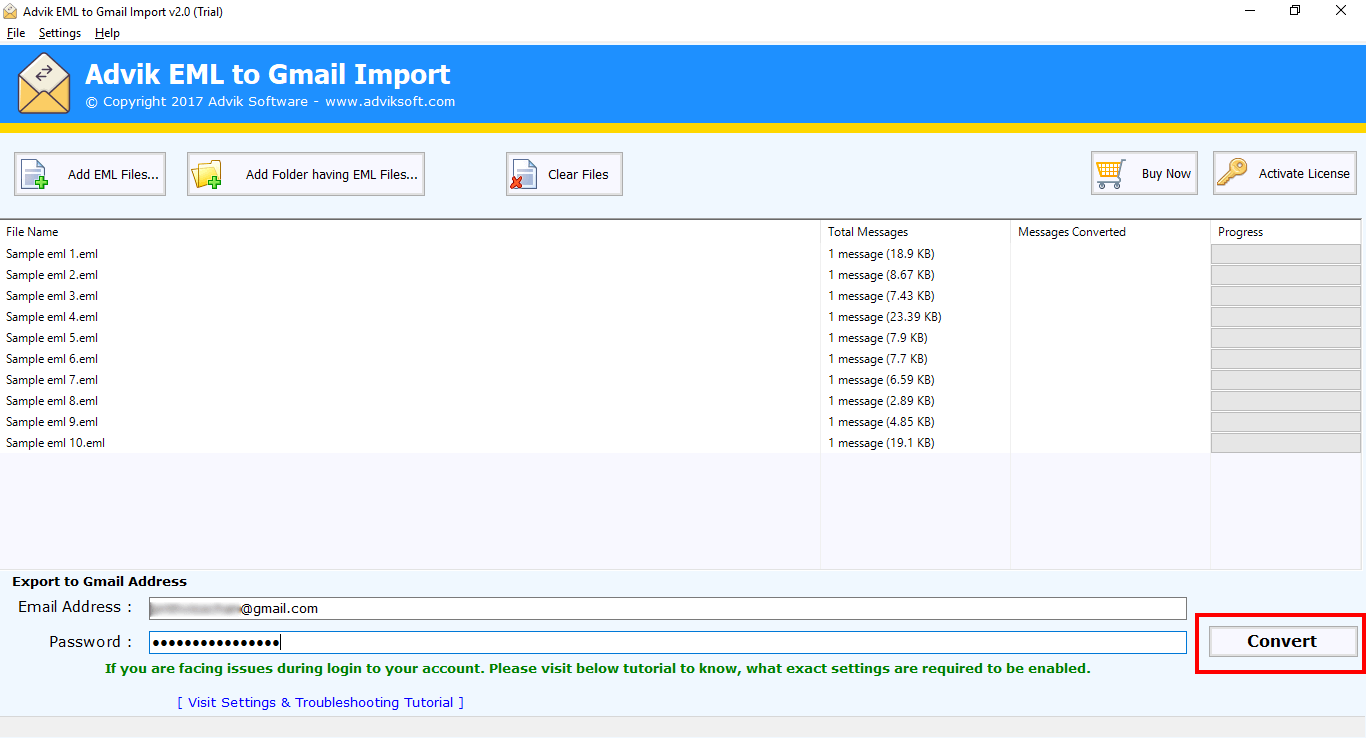This screenshot has width=1366, height=738.
Task: Click the folder icon on Add Folder button
Action: tap(207, 174)
